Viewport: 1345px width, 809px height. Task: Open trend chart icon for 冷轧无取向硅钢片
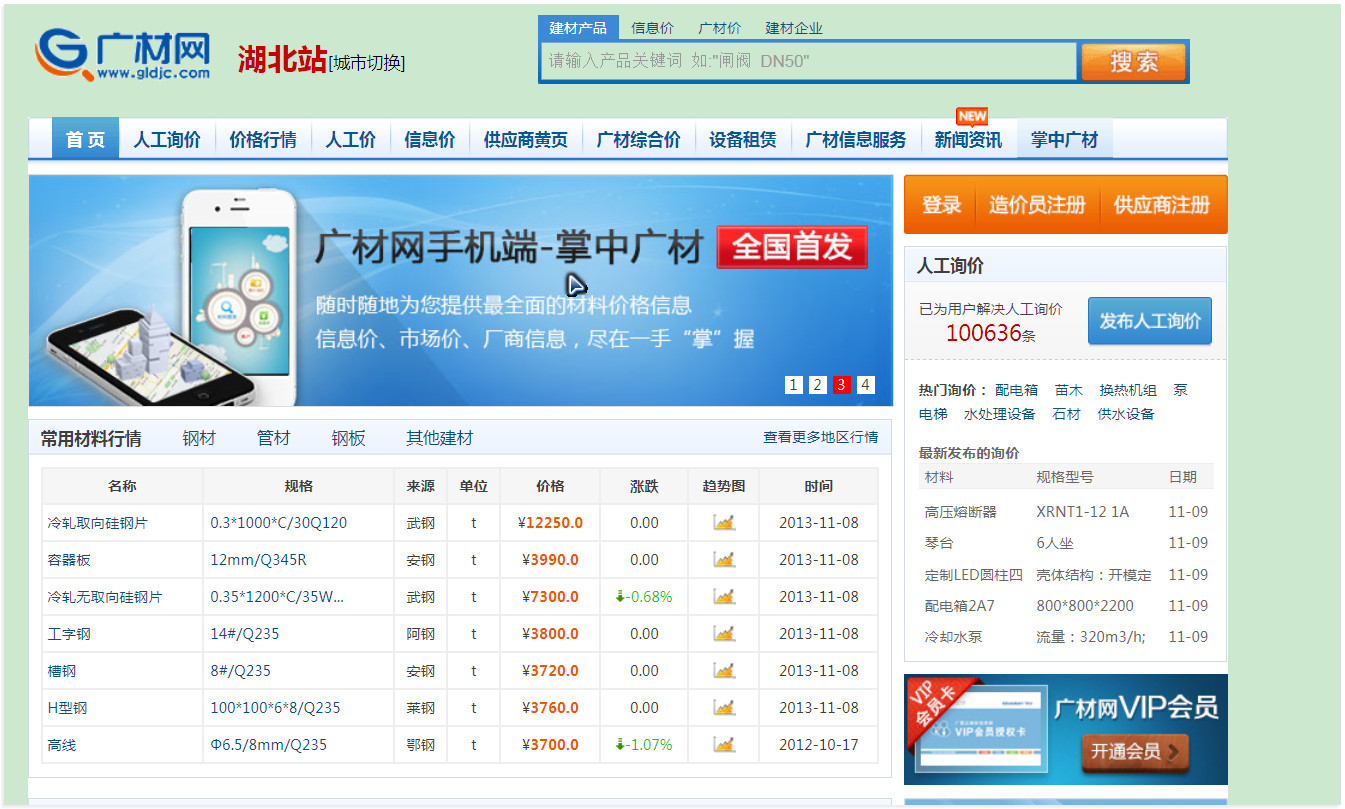click(724, 596)
